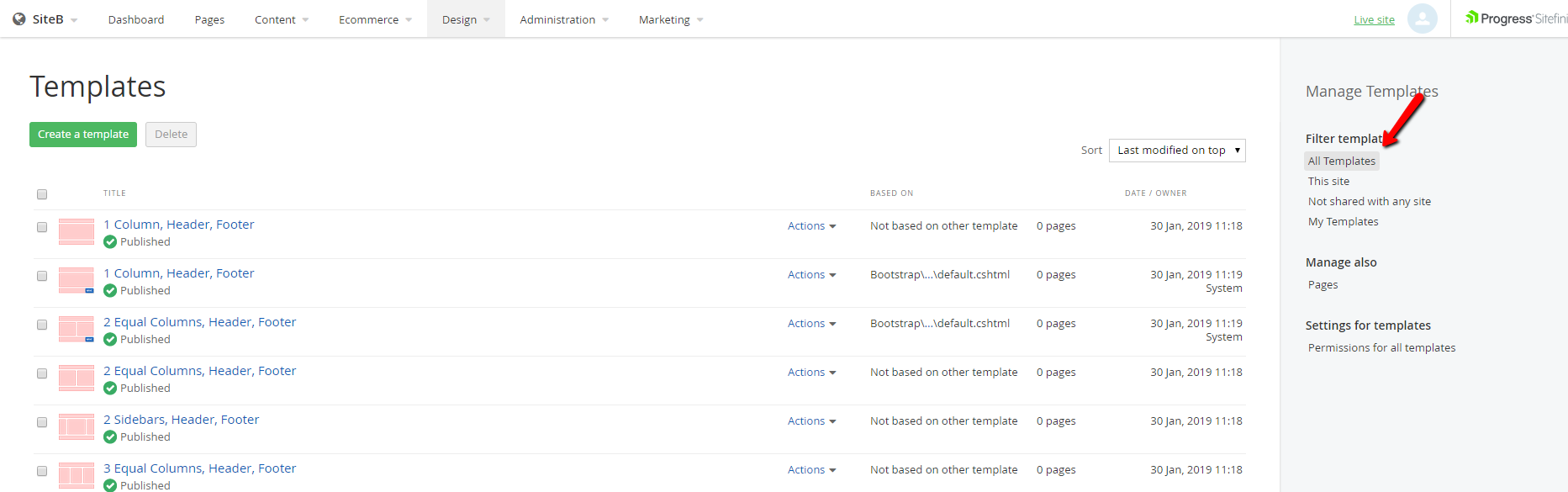
Task: Open thumbnail of 2 Sidebars, Header, Footer template
Action: 77,427
